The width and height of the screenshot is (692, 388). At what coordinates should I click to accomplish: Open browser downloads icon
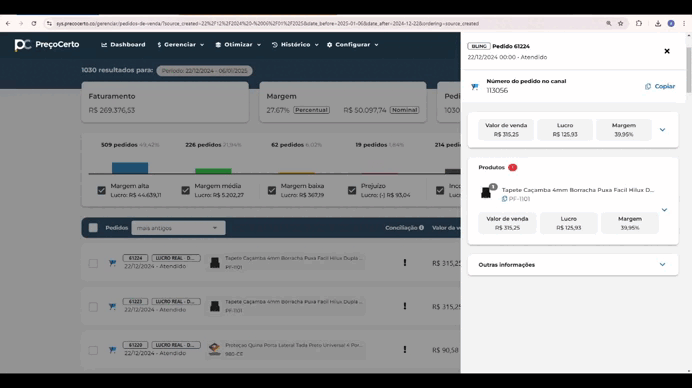tap(658, 23)
